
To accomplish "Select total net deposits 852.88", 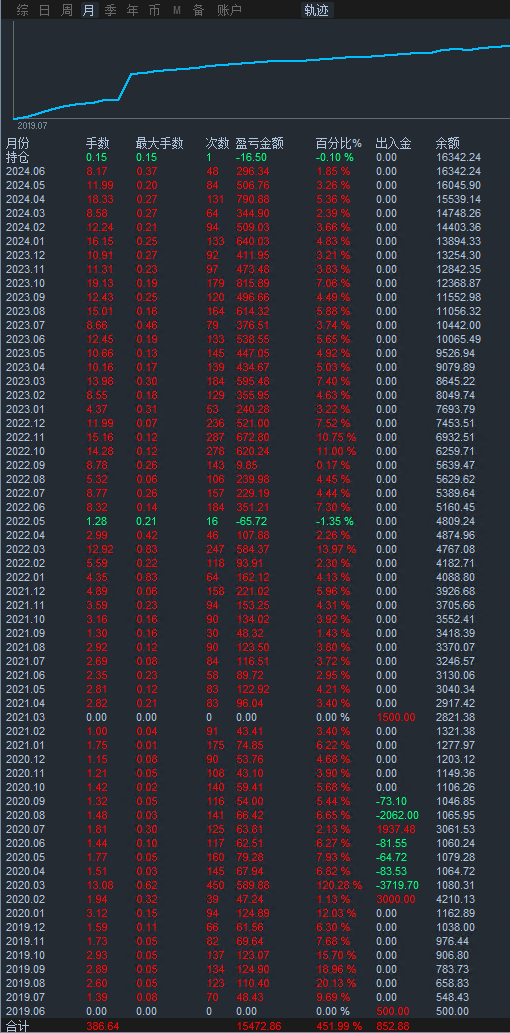I will 393,1026.
